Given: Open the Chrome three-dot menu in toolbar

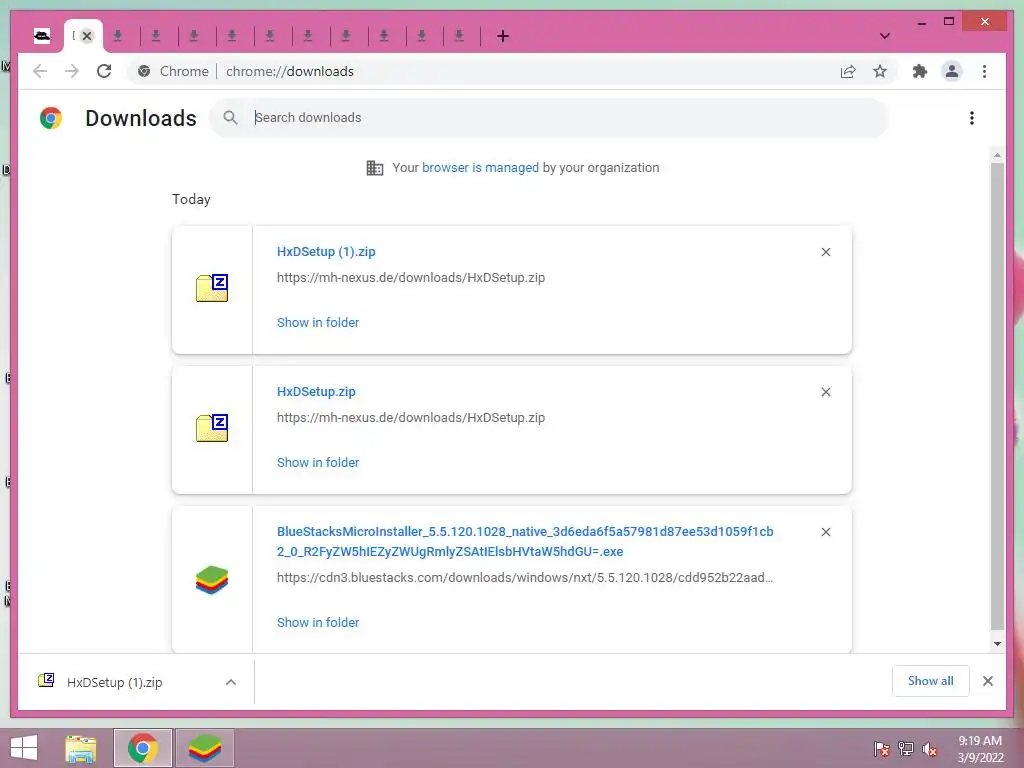Looking at the screenshot, I should (984, 71).
